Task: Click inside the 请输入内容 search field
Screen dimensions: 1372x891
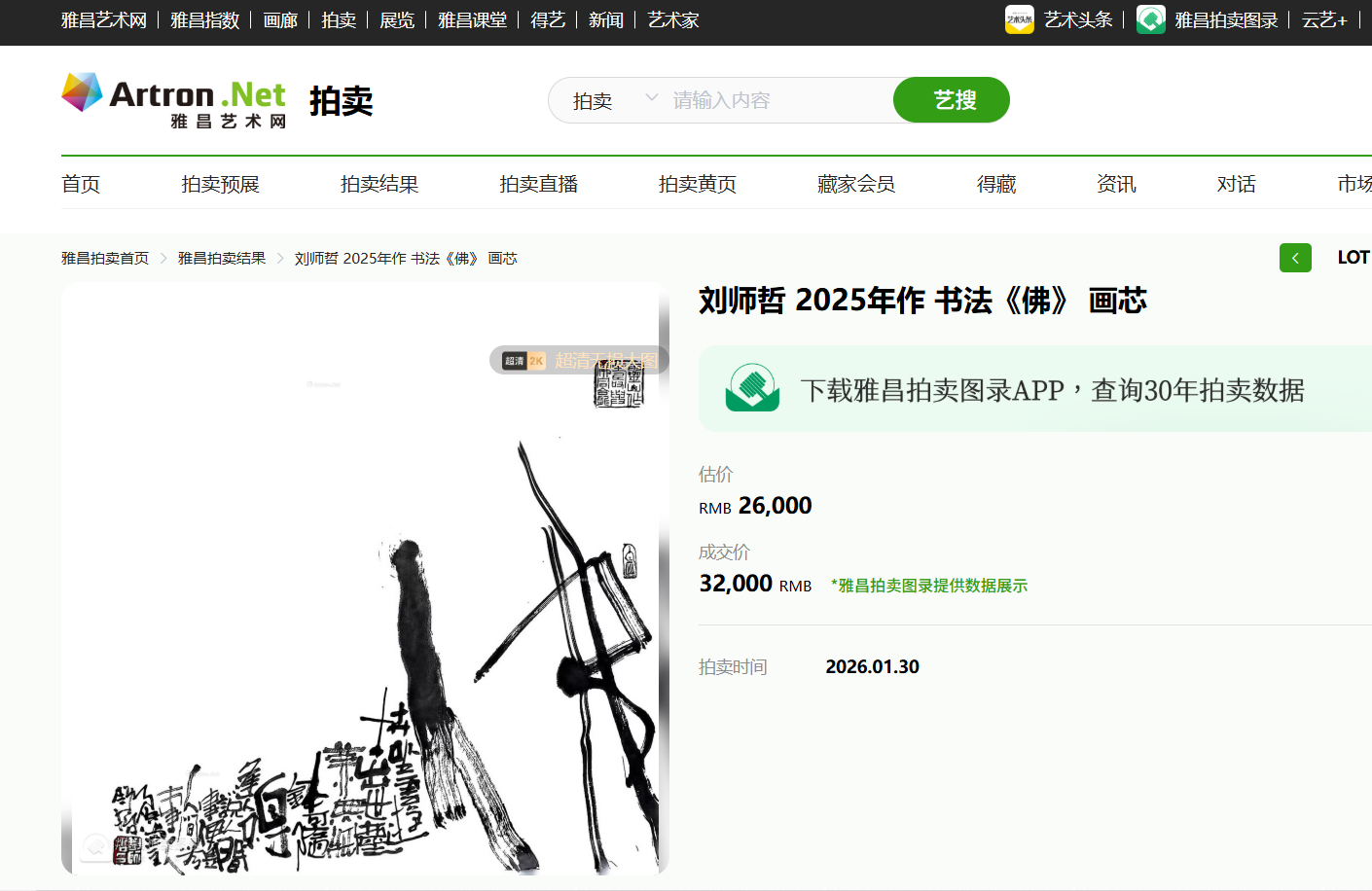Action: pos(778,100)
